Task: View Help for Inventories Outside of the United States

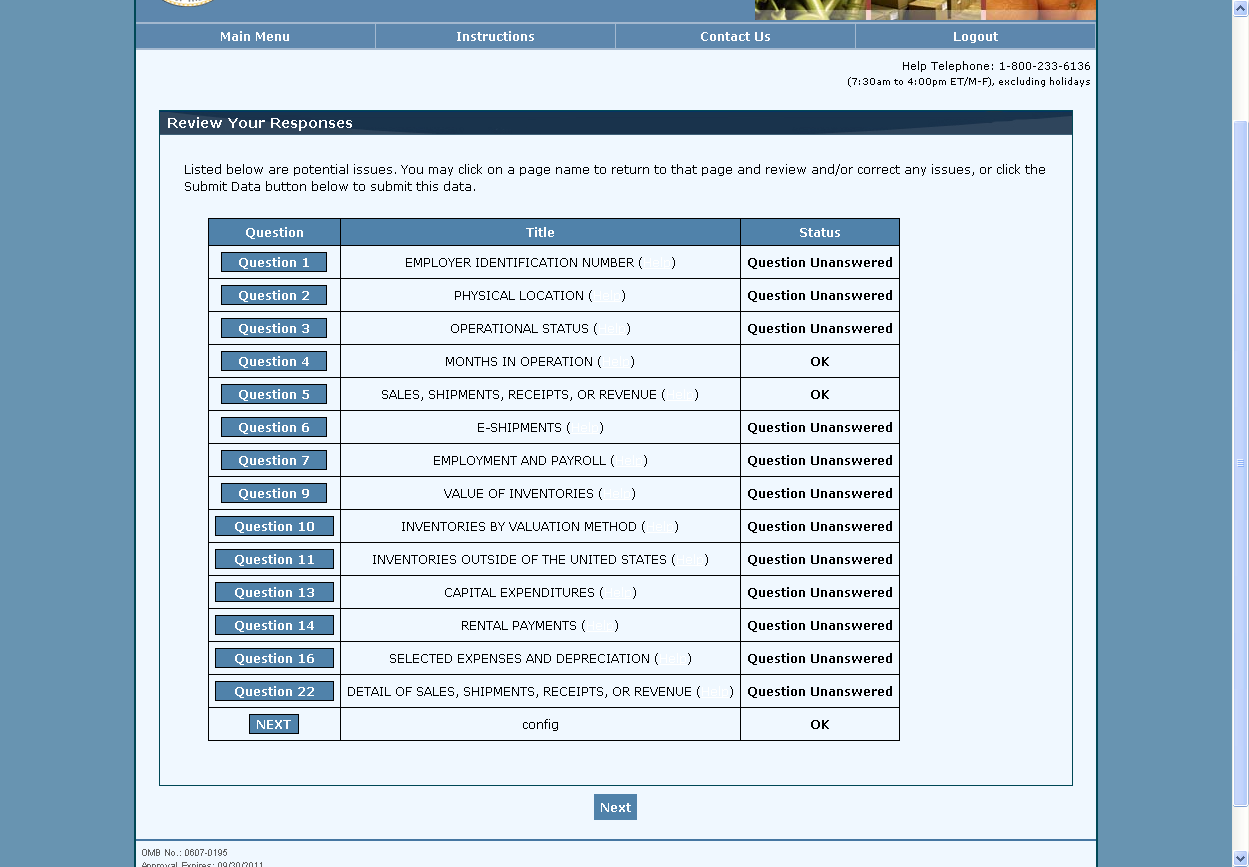Action: [690, 559]
